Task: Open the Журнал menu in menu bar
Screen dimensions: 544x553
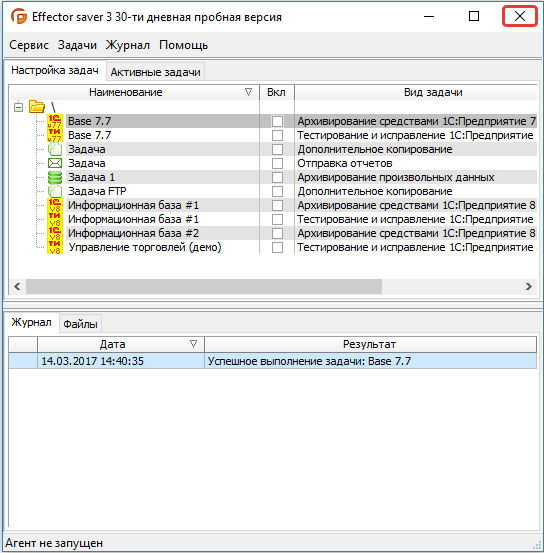Action: pos(128,45)
